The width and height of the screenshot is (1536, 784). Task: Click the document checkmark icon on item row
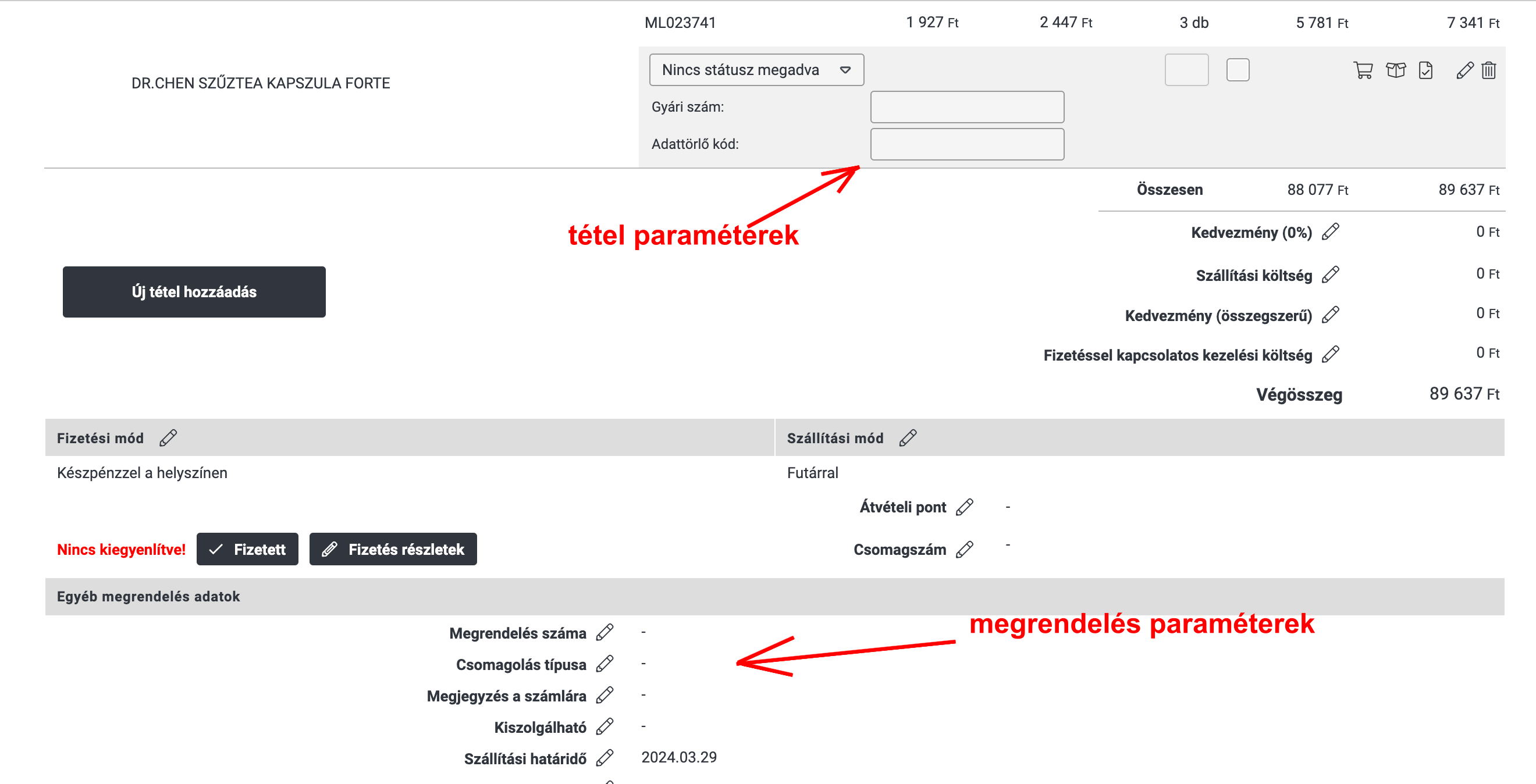pos(1425,70)
